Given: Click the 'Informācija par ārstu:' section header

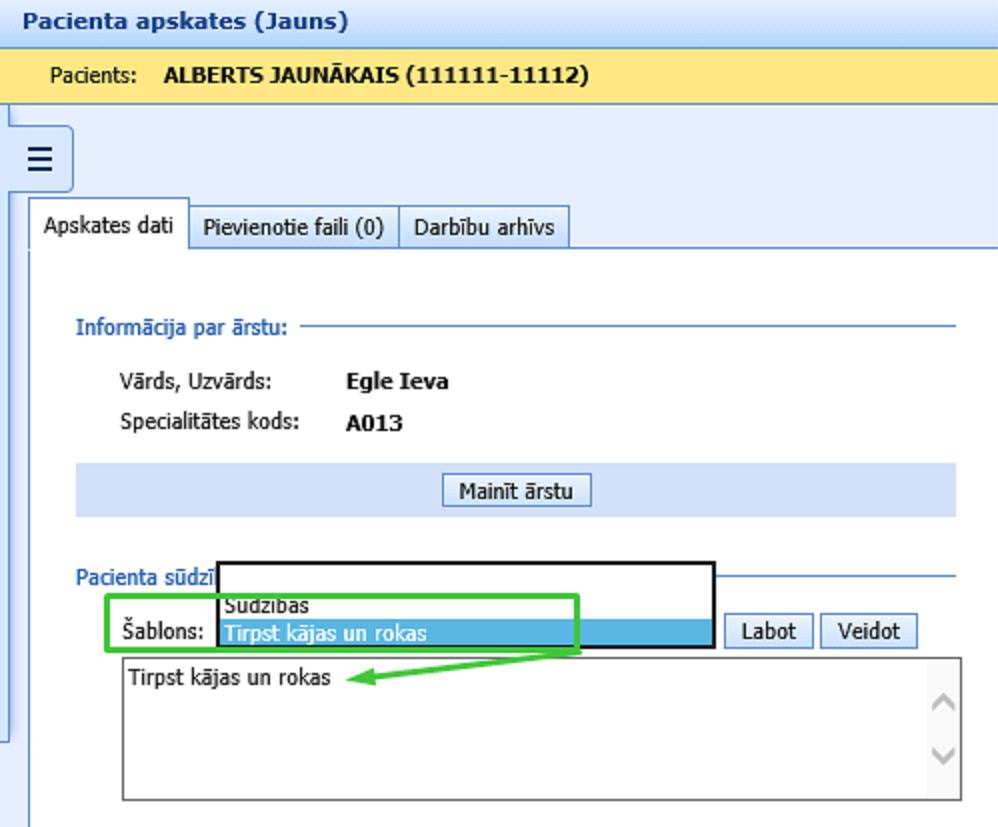Looking at the screenshot, I should click(x=182, y=327).
